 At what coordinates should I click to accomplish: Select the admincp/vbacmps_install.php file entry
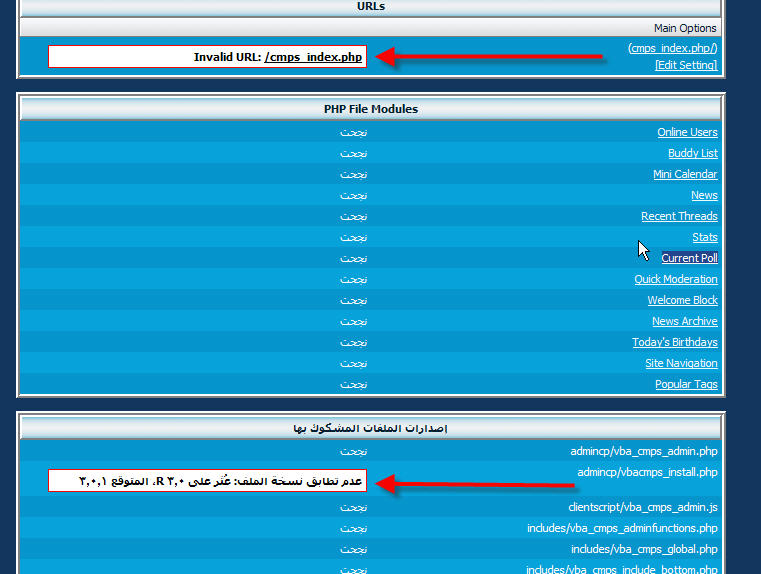pos(647,472)
